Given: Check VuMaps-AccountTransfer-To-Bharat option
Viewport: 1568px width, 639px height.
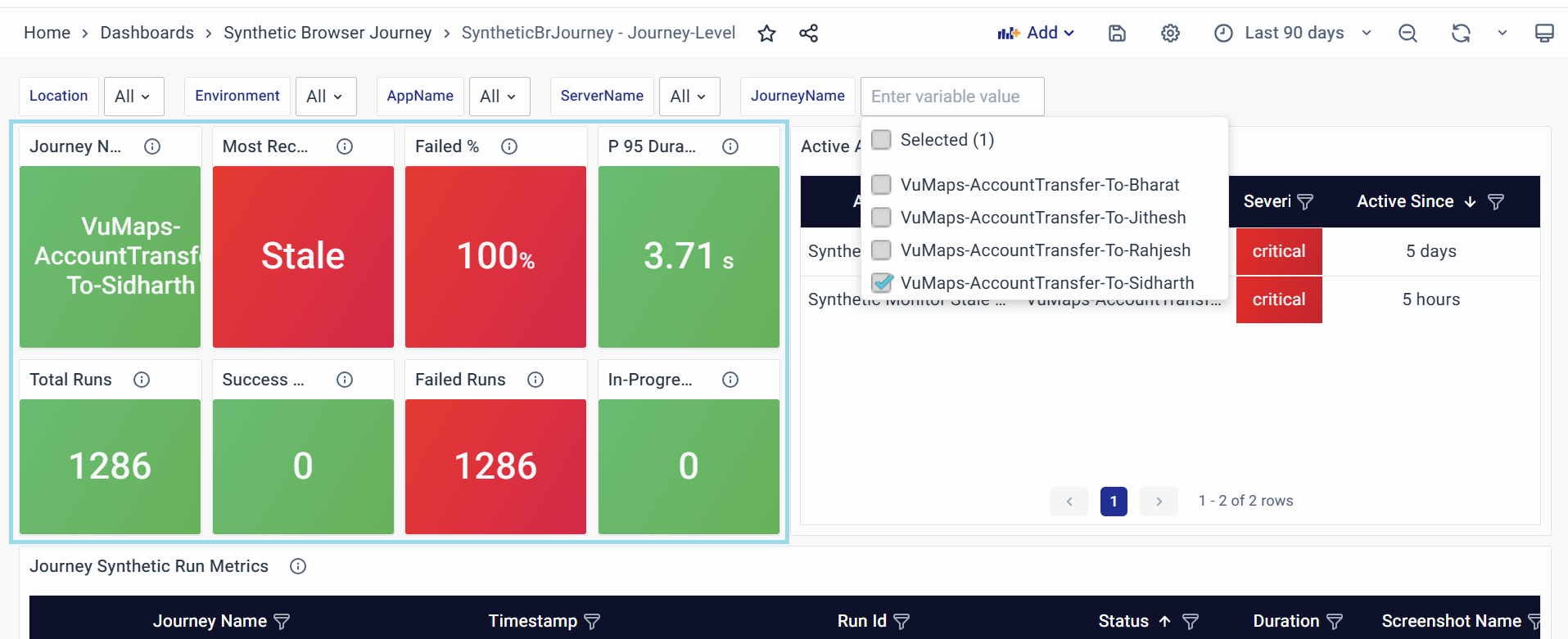Looking at the screenshot, I should point(882,185).
